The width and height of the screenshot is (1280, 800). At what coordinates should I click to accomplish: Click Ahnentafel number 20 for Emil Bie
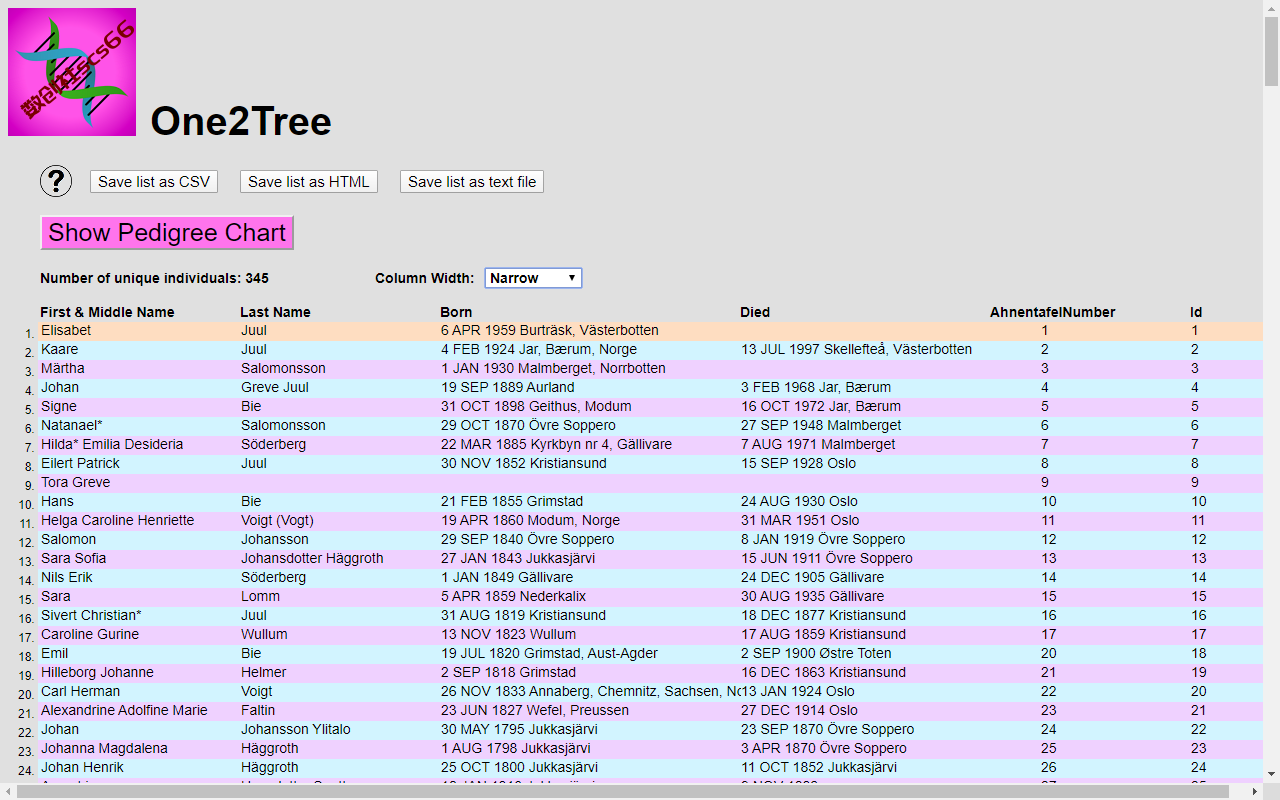pyautogui.click(x=1048, y=653)
